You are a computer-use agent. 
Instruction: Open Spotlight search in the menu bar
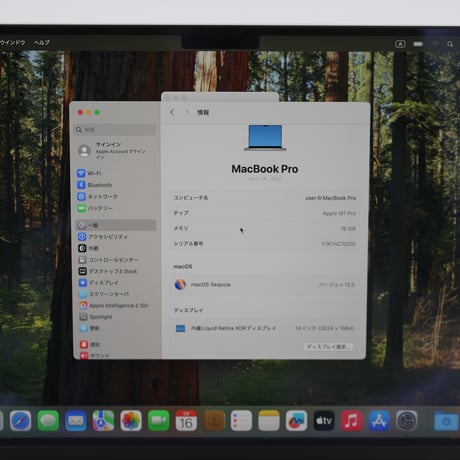tap(450, 44)
